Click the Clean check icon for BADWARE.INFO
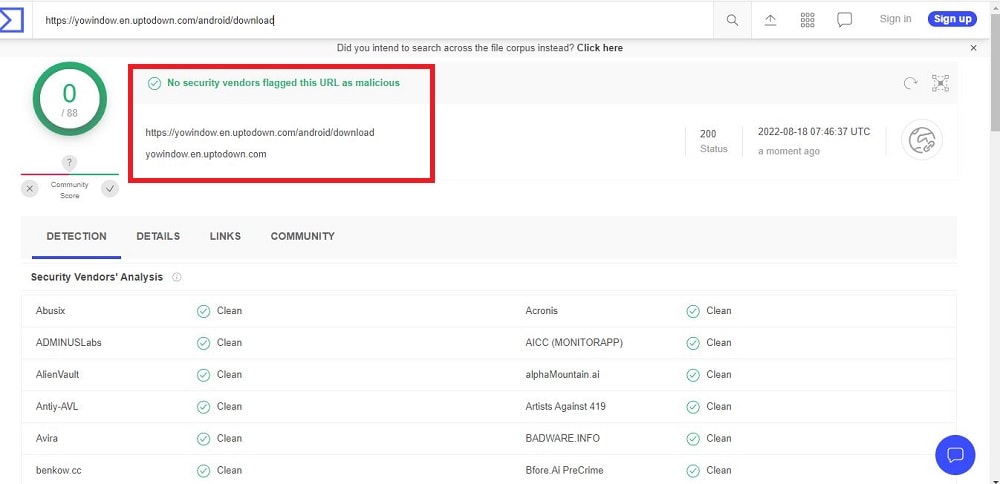The height and width of the screenshot is (484, 1000). tap(693, 439)
